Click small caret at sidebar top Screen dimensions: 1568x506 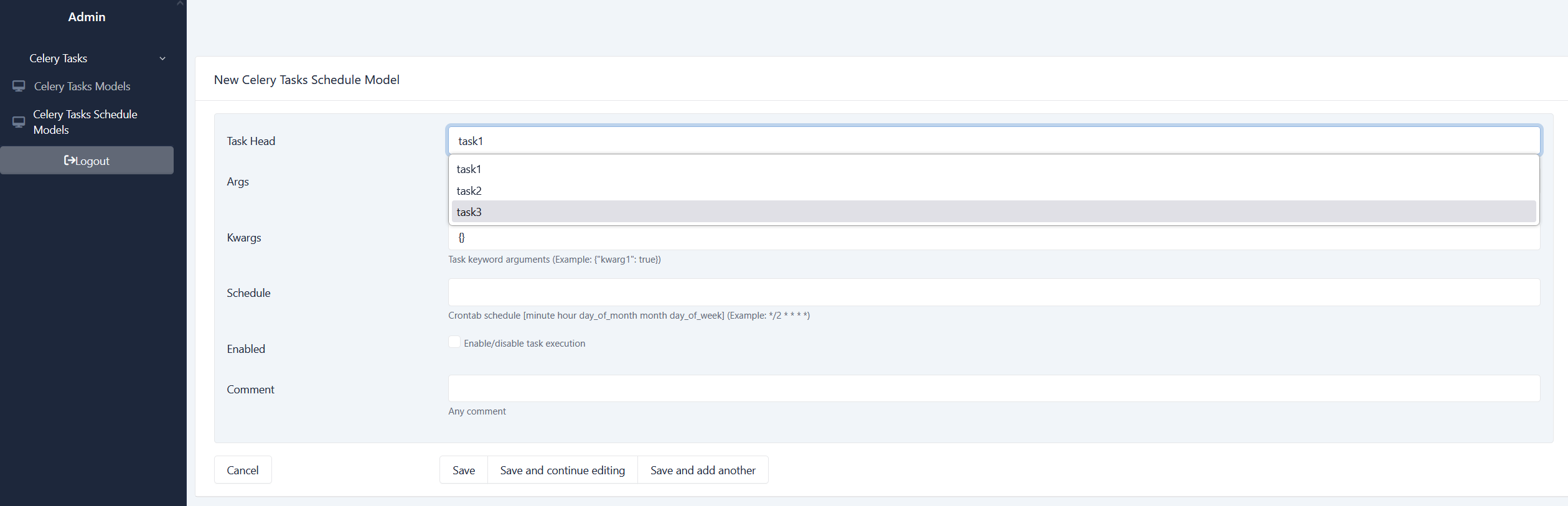[x=180, y=3]
